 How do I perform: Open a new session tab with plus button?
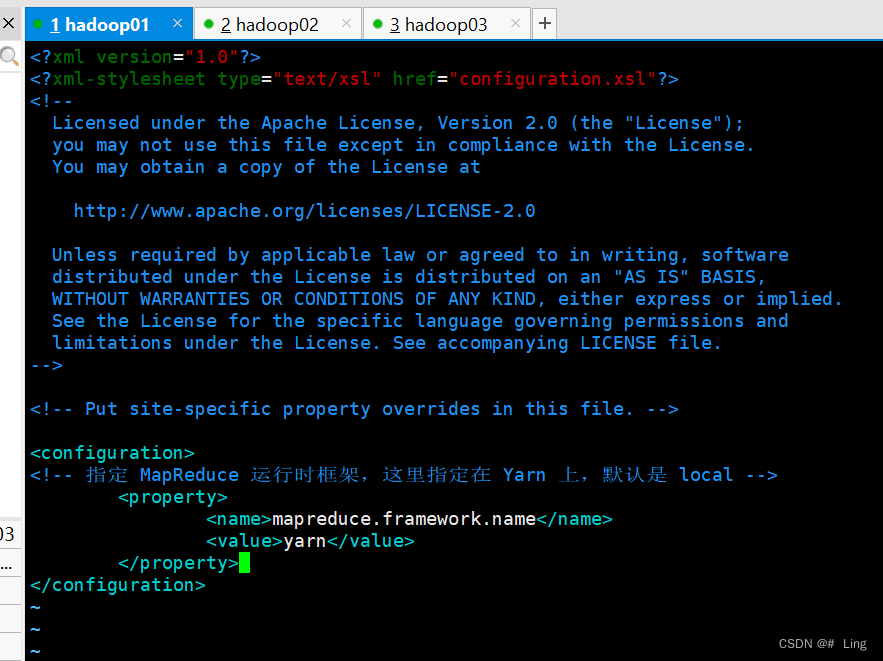pos(545,24)
